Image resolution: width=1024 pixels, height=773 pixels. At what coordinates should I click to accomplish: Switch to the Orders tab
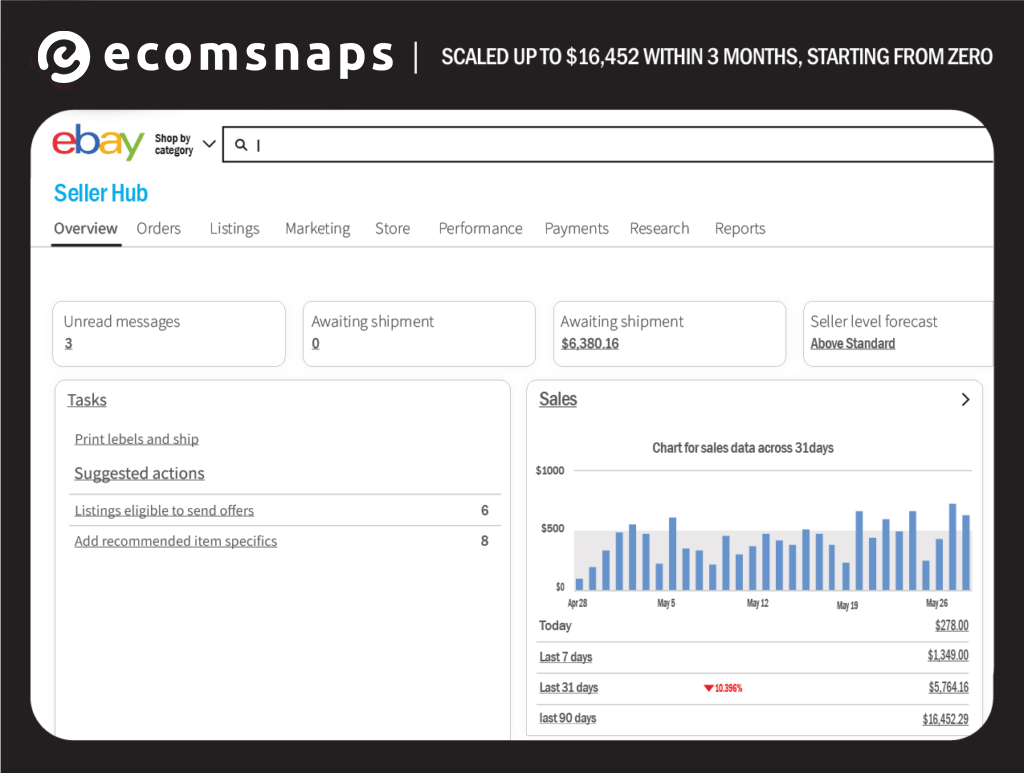[159, 229]
